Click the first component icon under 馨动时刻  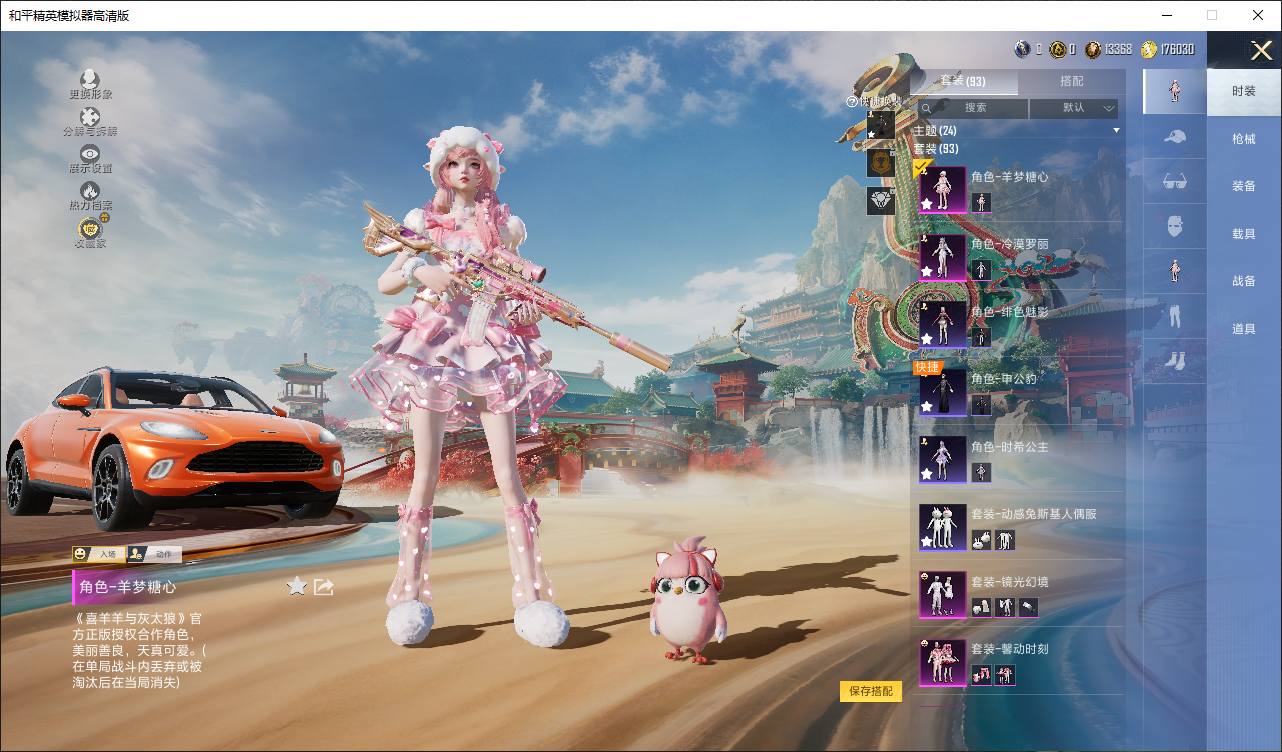click(x=981, y=675)
